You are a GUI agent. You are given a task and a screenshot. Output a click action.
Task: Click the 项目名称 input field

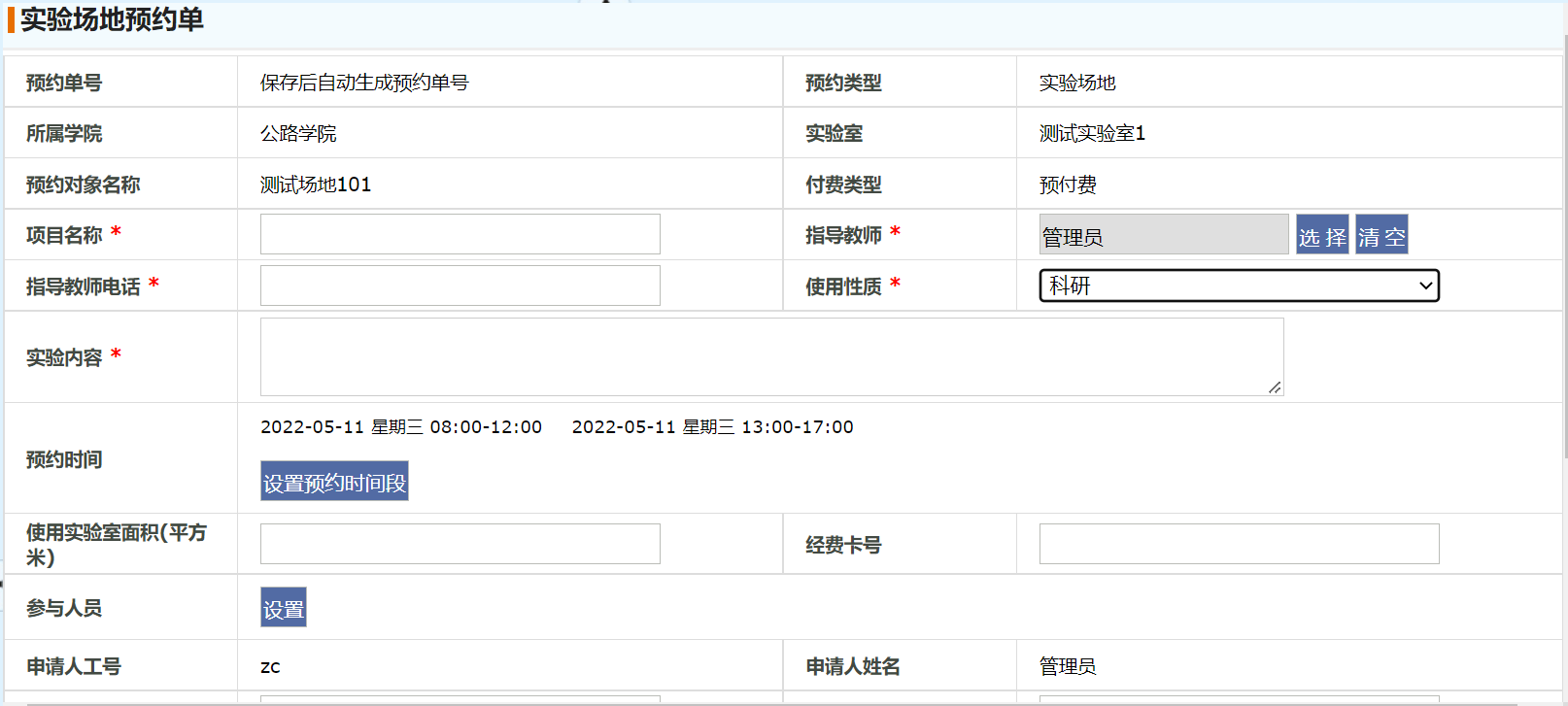click(x=460, y=234)
